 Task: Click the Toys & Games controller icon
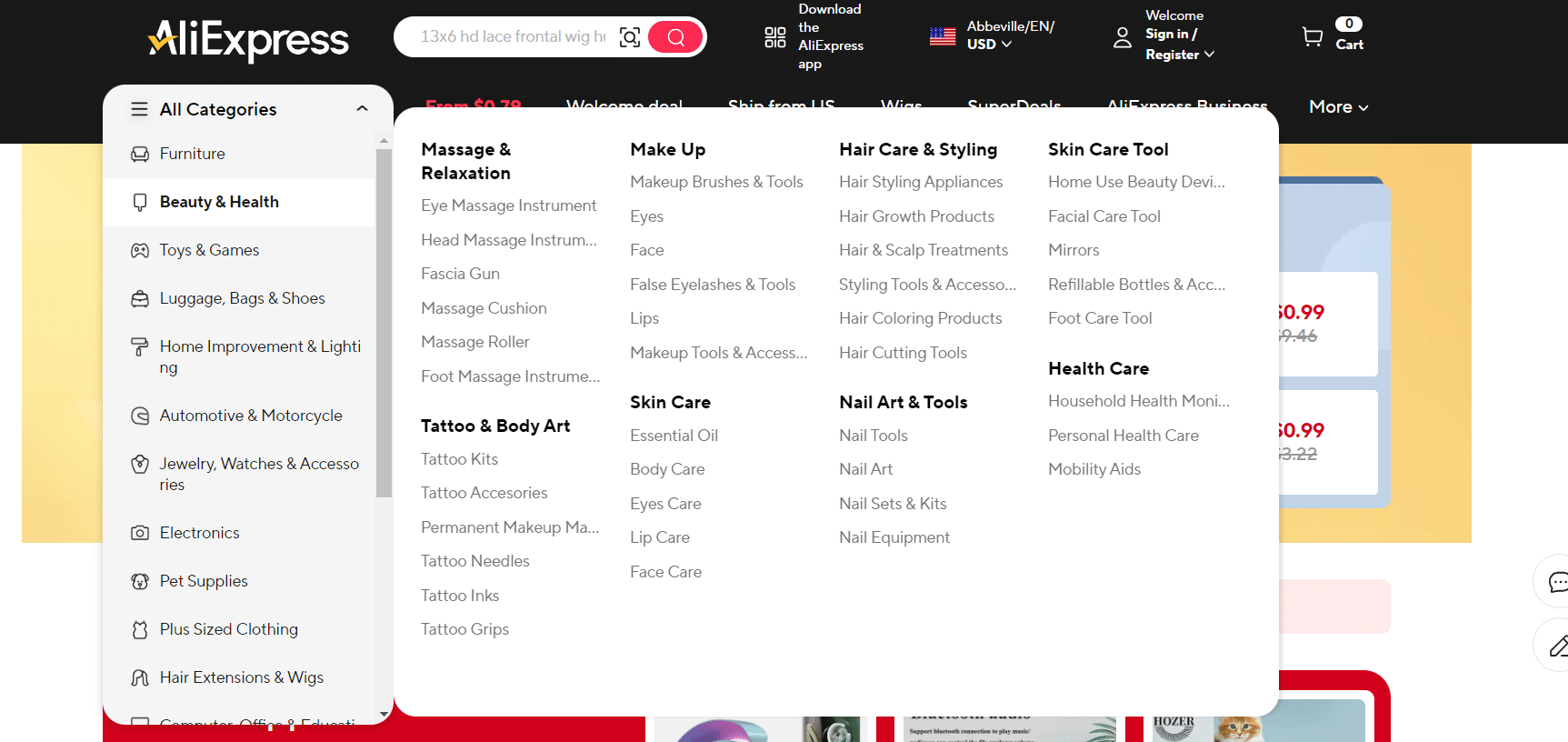click(x=140, y=250)
